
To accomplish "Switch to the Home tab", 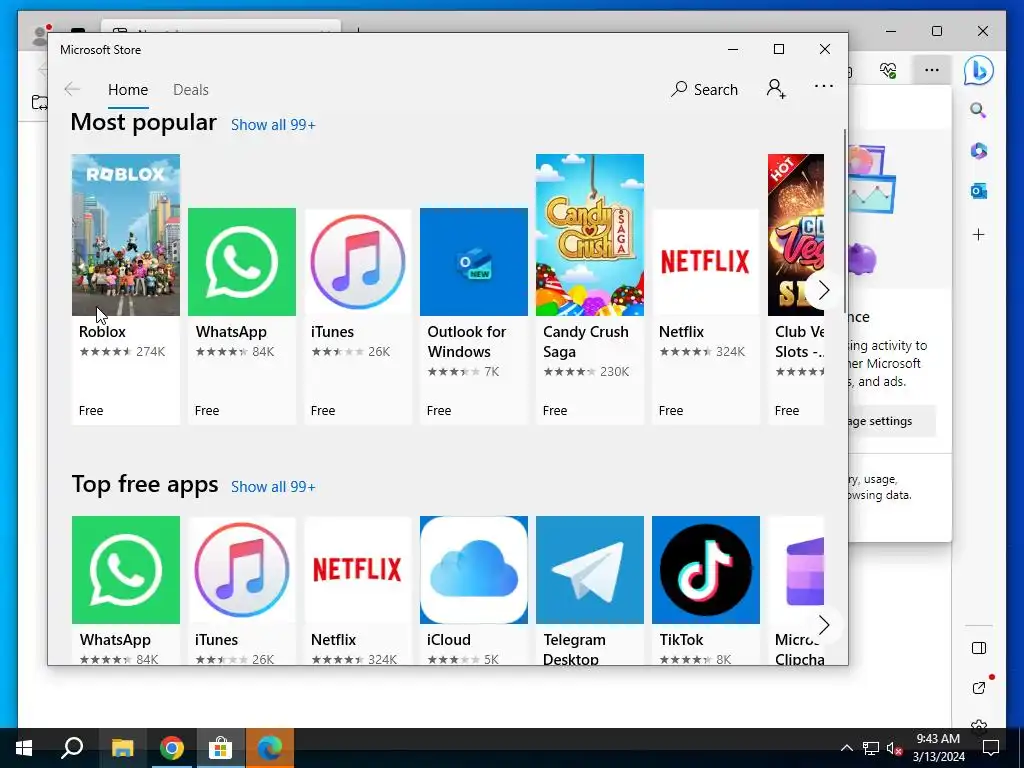I will (128, 89).
